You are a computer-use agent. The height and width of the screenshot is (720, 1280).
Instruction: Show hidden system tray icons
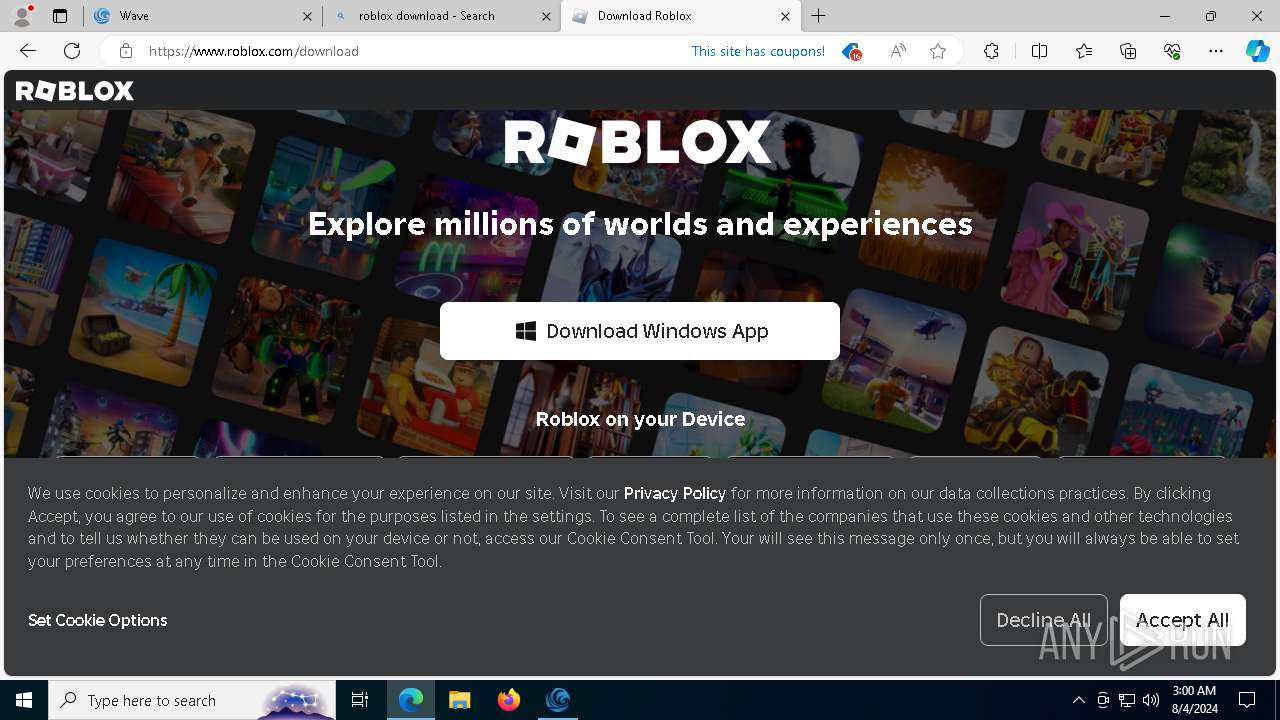[x=1078, y=700]
